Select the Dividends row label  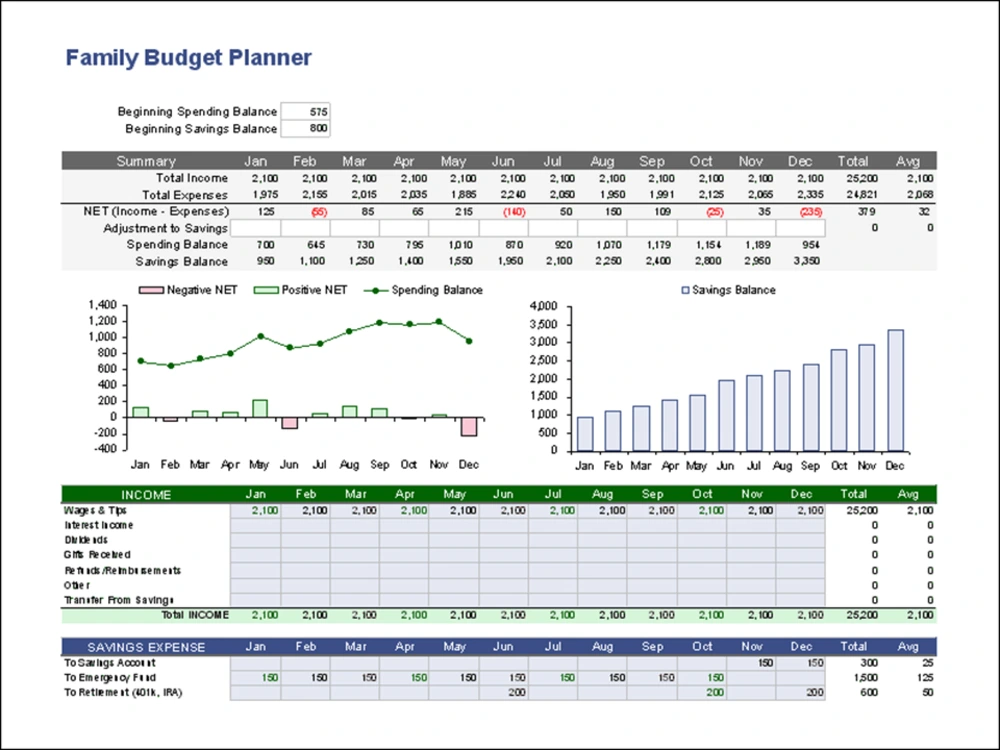coord(85,540)
